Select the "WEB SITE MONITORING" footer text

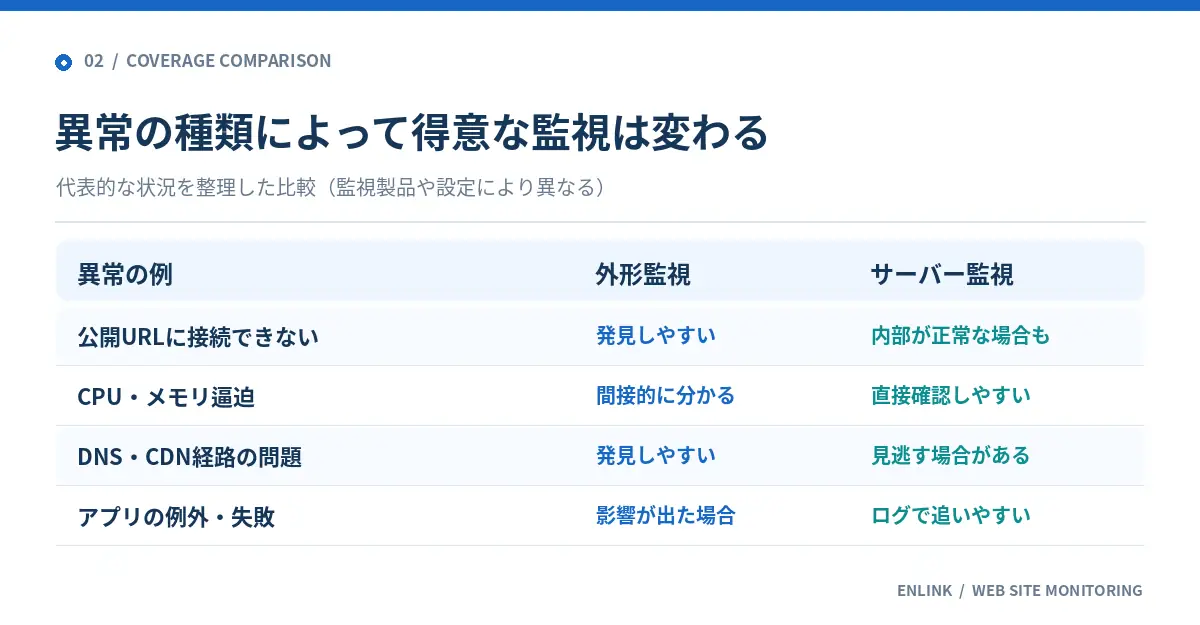point(1057,590)
